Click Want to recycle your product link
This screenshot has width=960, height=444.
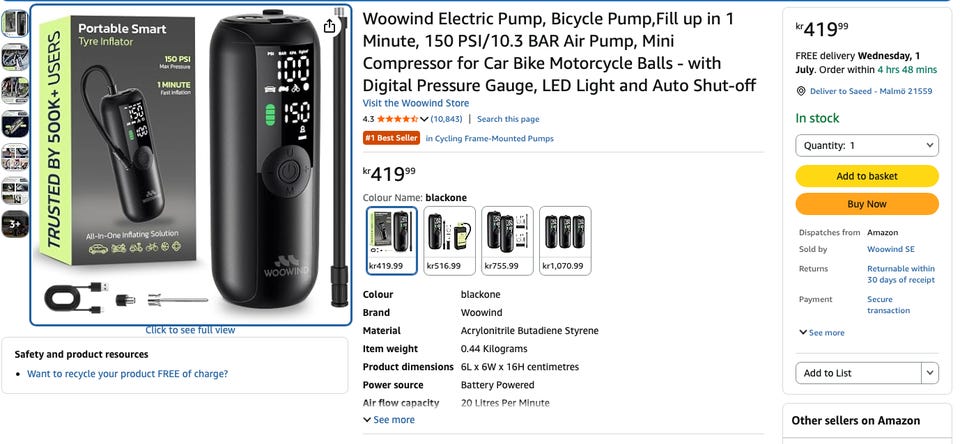click(127, 374)
